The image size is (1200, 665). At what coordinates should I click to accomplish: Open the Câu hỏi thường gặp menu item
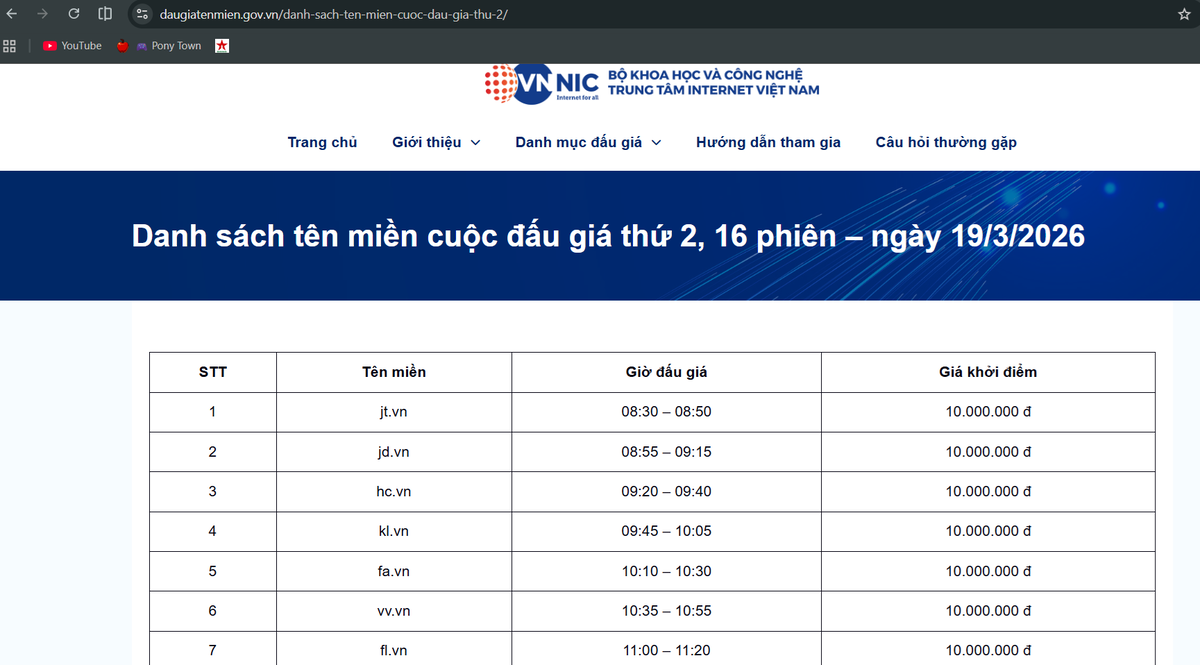(946, 142)
